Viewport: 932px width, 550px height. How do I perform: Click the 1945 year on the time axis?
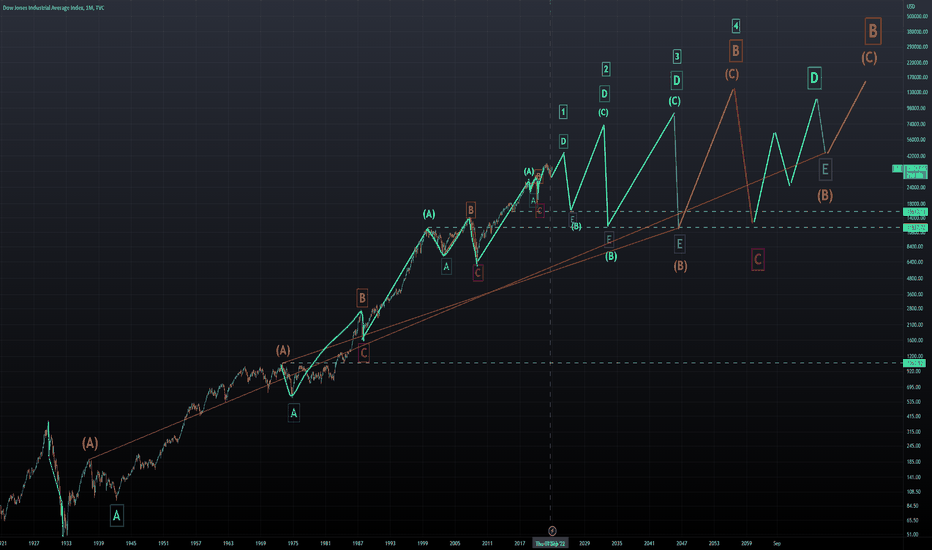[131, 543]
